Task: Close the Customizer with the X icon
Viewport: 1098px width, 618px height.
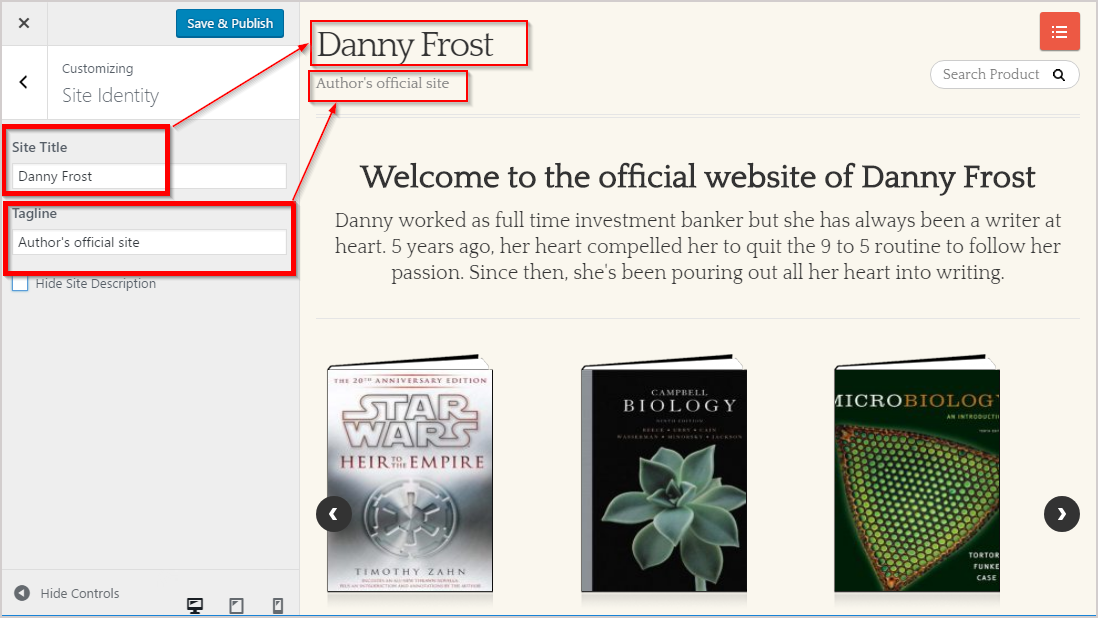Action: point(24,23)
